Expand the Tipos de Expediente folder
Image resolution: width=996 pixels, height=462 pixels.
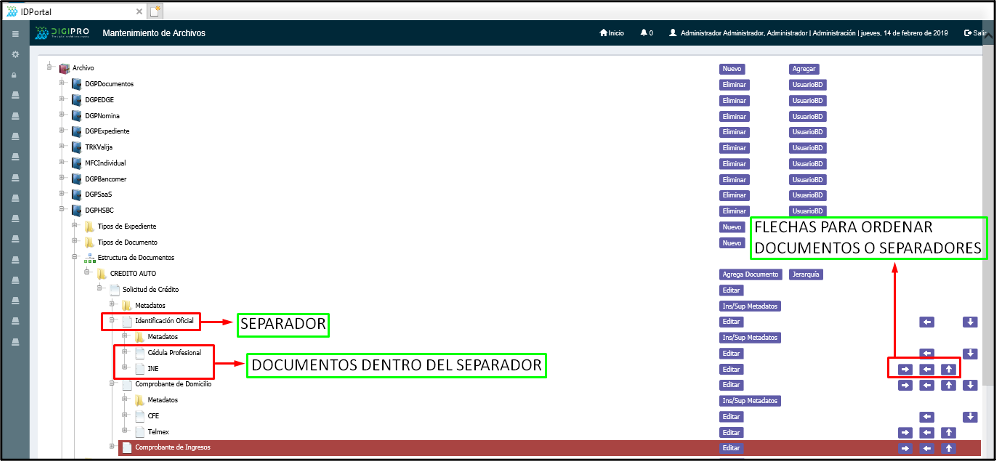click(74, 226)
